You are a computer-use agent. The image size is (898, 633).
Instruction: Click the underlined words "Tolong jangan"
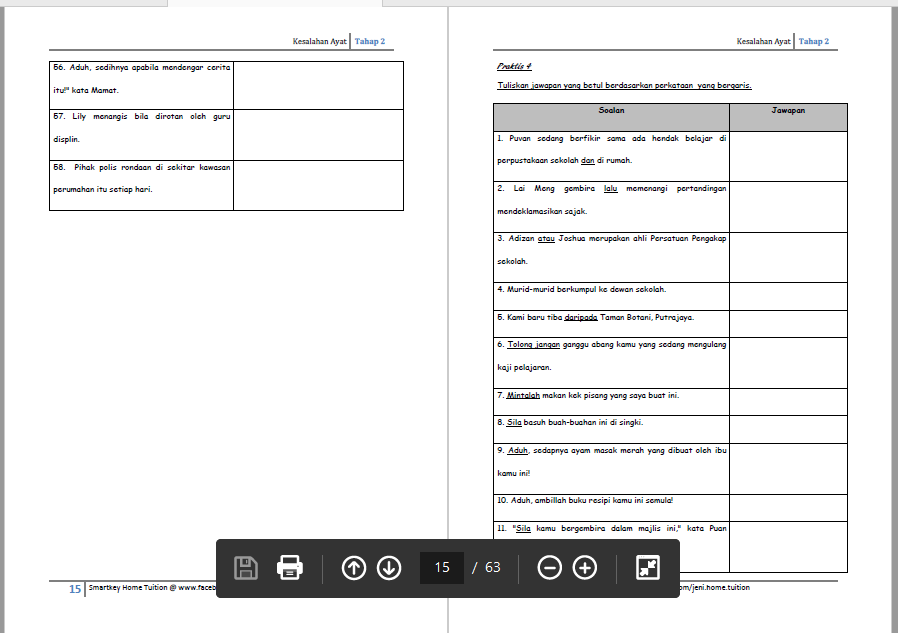click(x=533, y=345)
